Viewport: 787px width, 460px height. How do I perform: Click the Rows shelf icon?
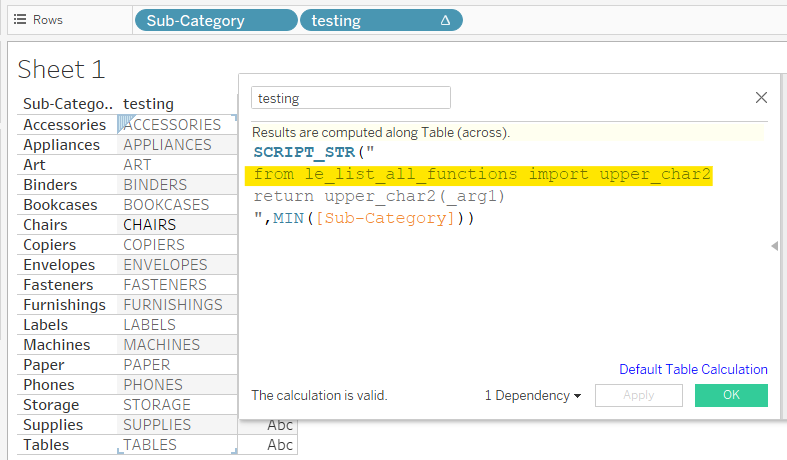19,20
